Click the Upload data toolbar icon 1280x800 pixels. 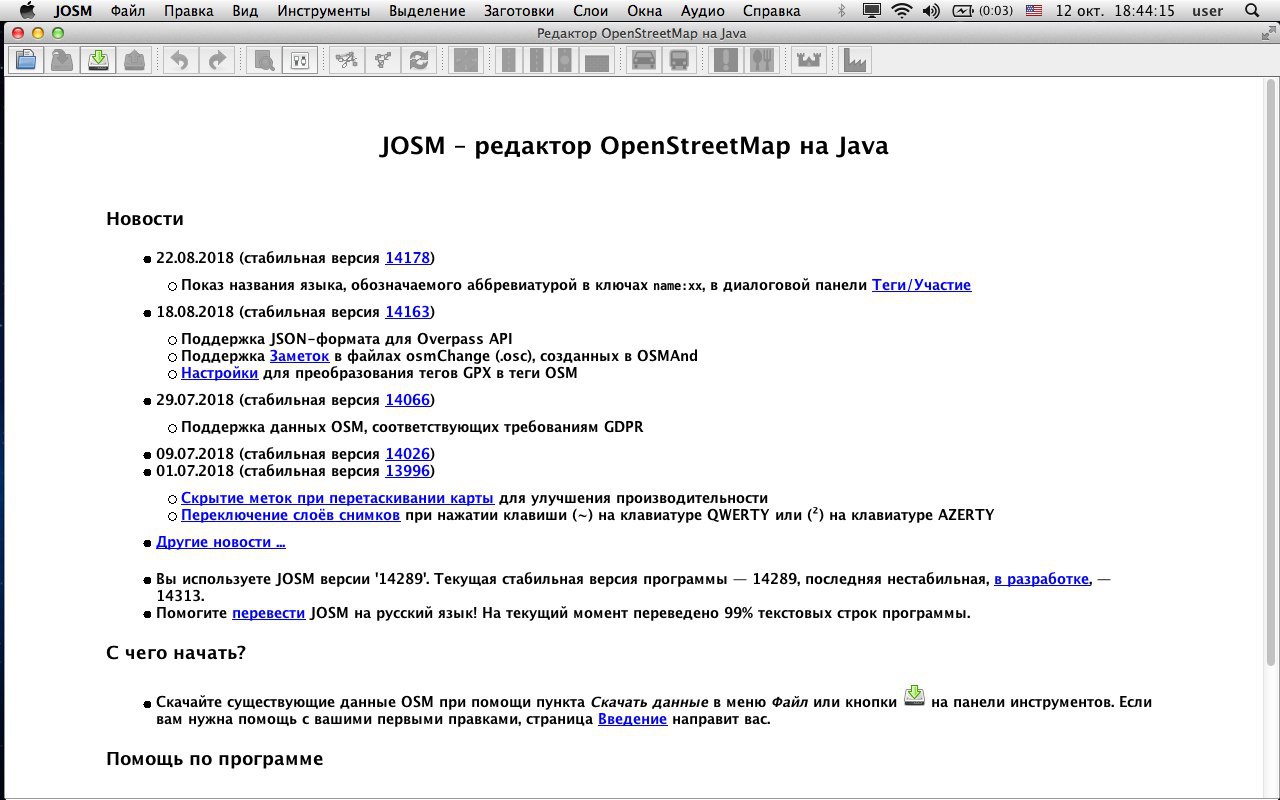134,61
